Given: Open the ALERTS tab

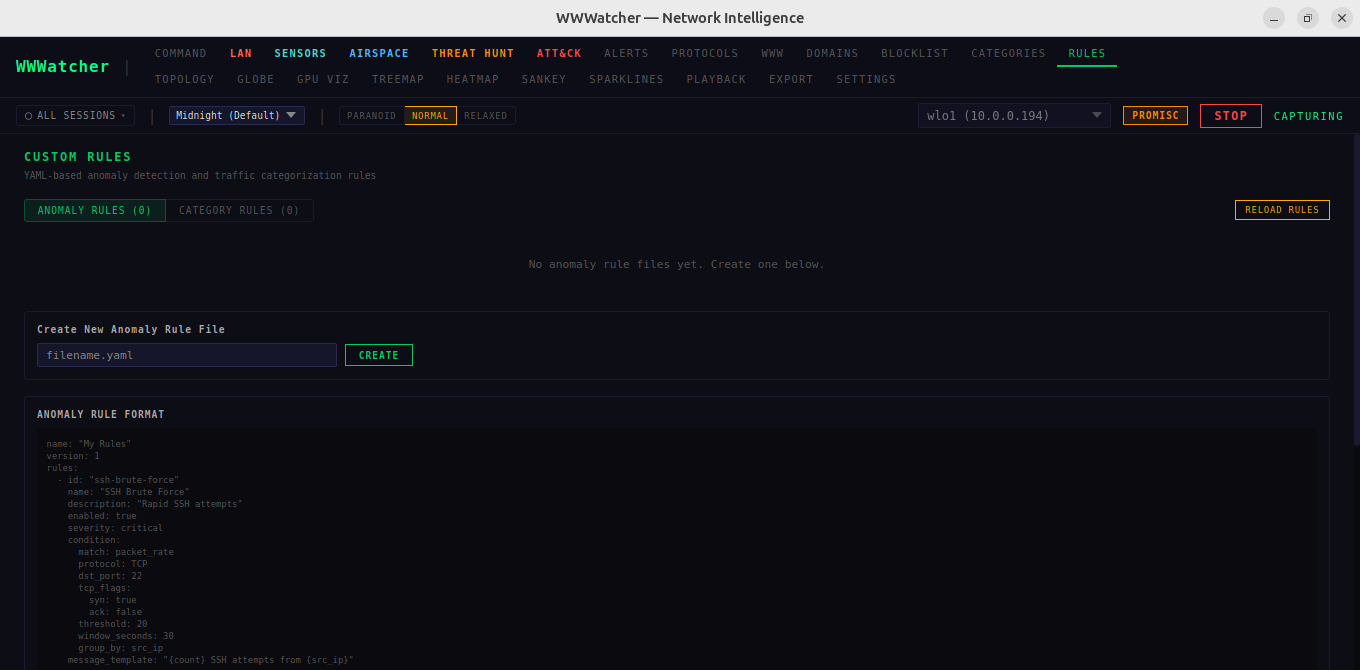Looking at the screenshot, I should coord(626,54).
